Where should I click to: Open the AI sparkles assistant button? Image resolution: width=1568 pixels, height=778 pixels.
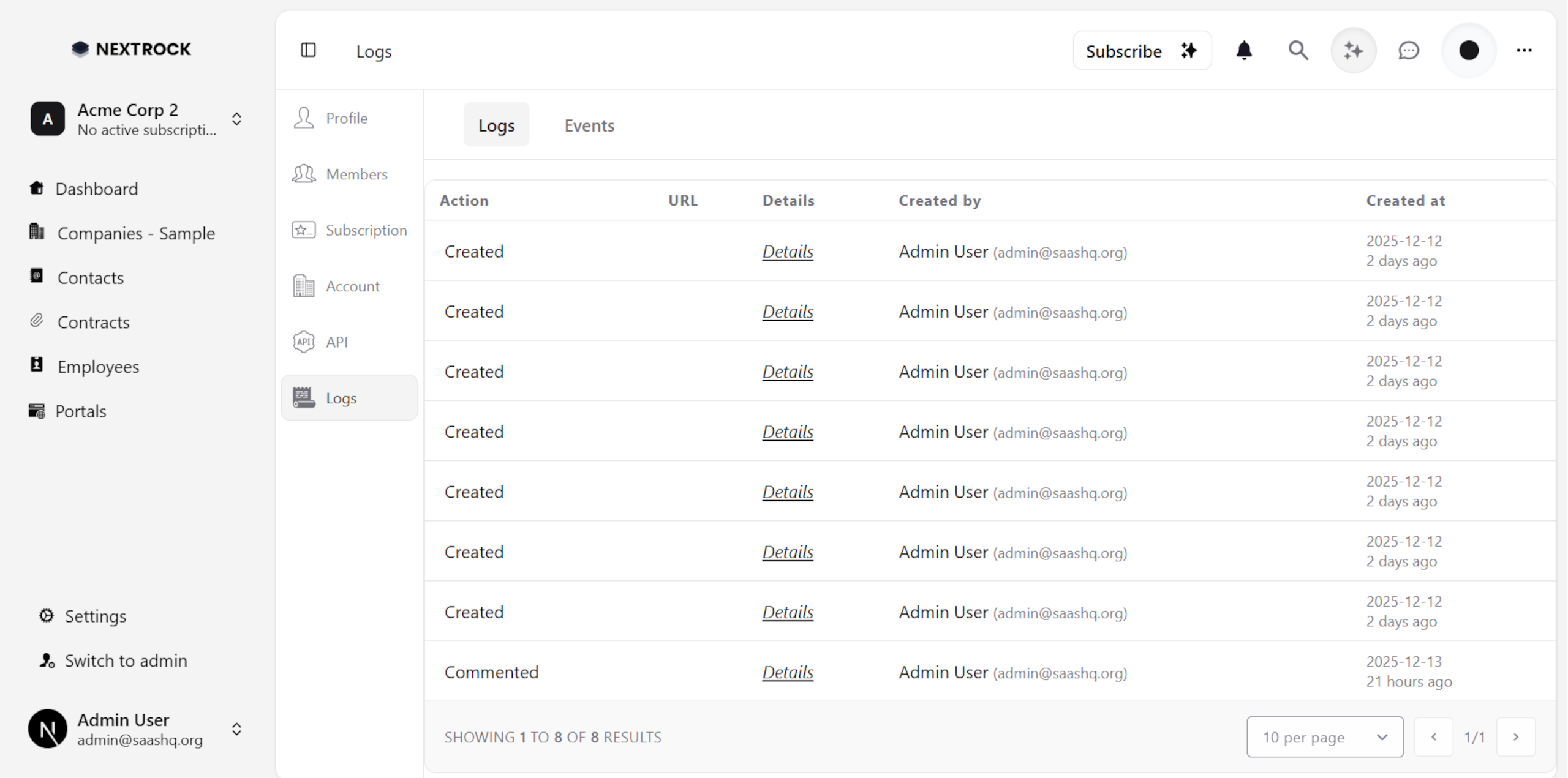1353,50
